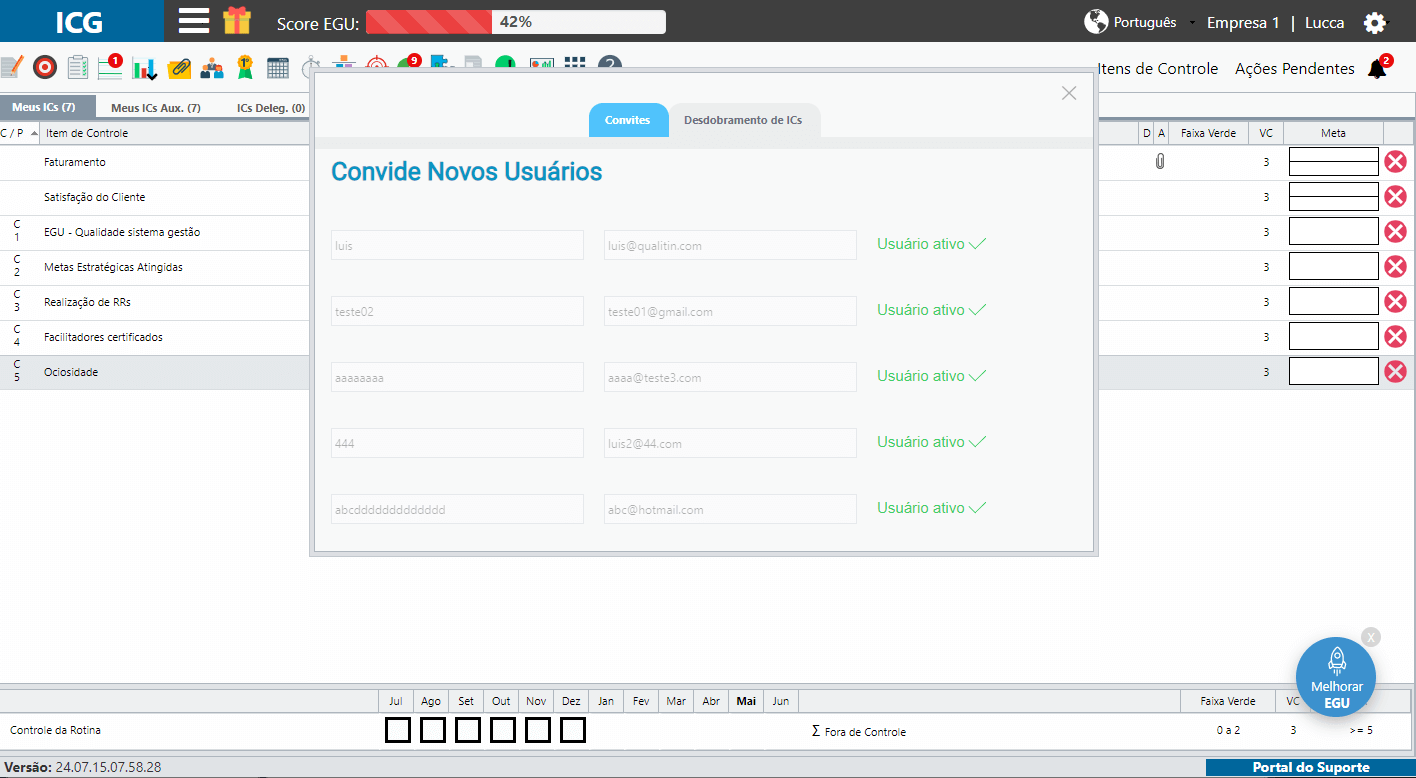The image size is (1416, 778).
Task: Switch to the Convites tab
Action: [x=628, y=120]
